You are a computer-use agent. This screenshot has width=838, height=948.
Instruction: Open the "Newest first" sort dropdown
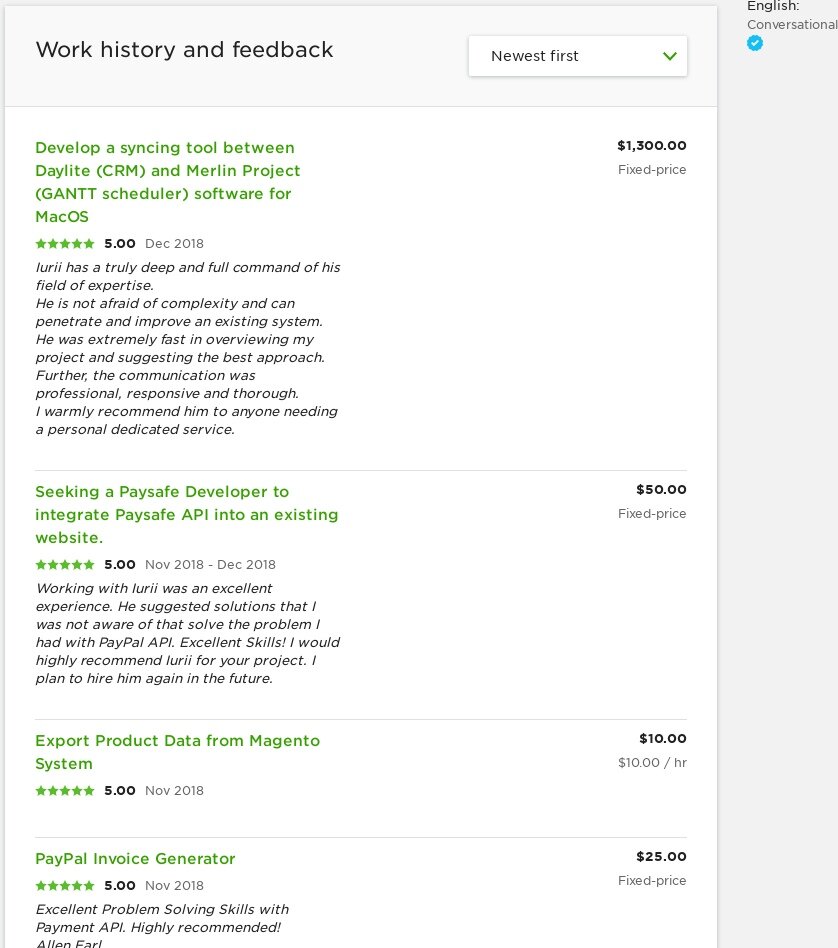577,56
